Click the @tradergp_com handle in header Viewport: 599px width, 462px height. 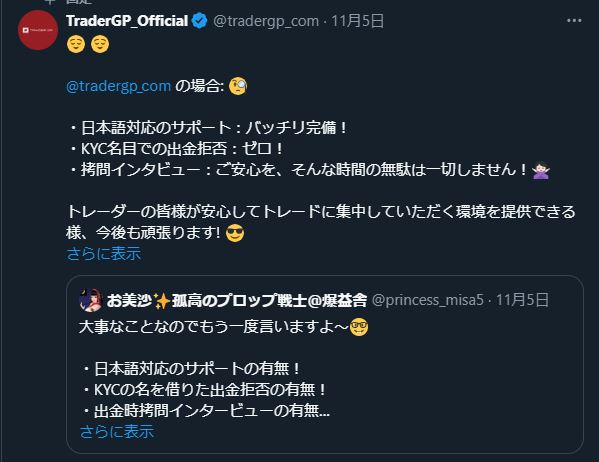click(266, 21)
